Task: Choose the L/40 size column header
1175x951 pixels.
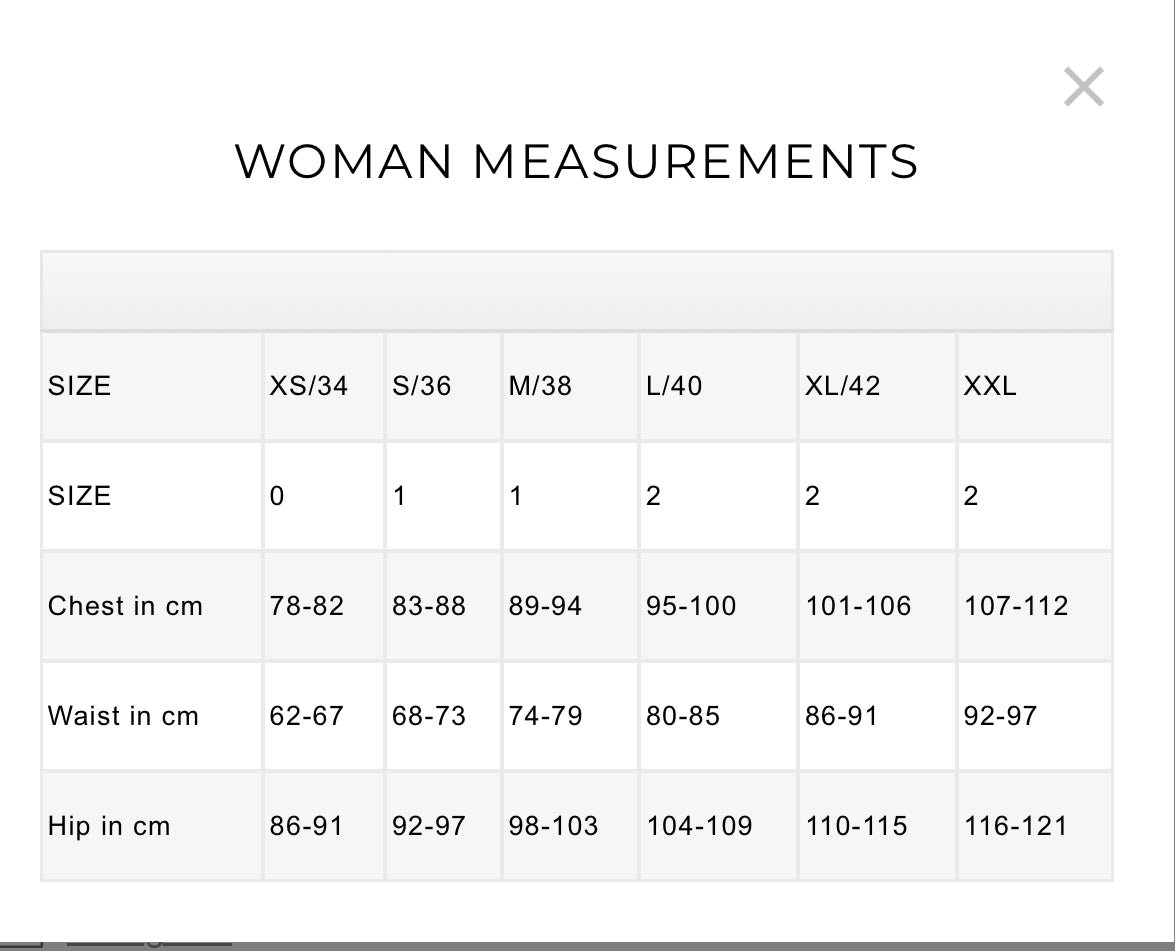Action: click(x=674, y=386)
